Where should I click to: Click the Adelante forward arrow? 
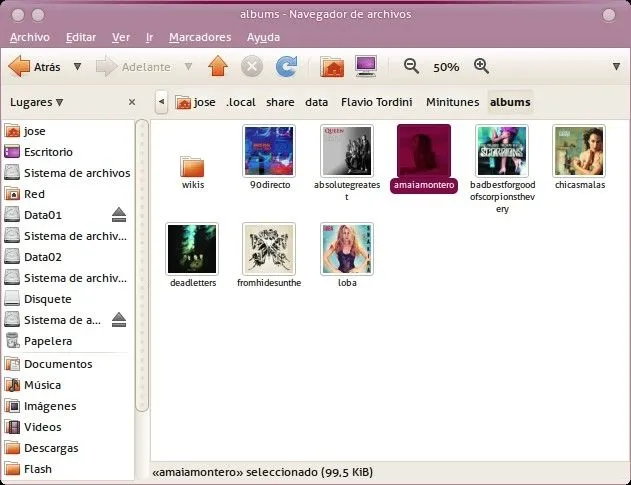click(x=133, y=66)
